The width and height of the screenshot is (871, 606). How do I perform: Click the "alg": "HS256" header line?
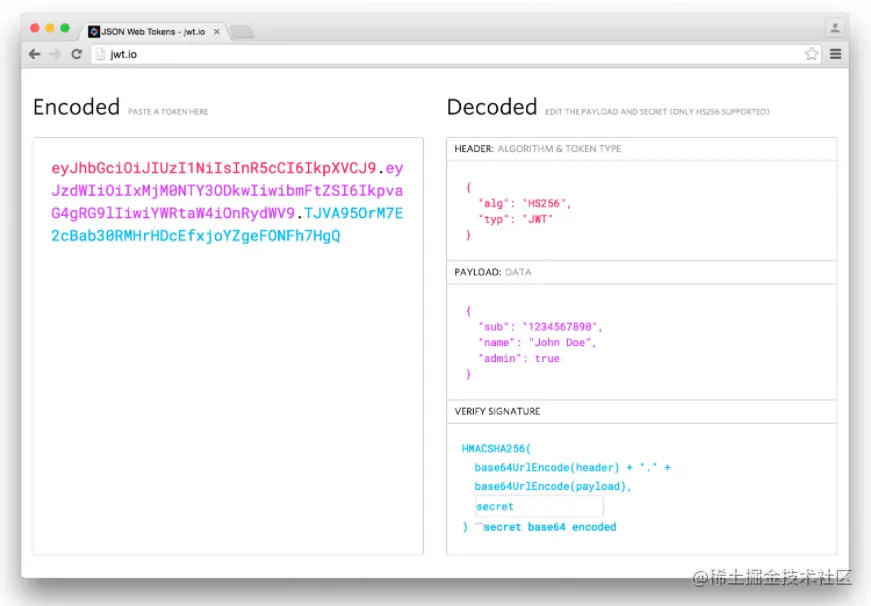coord(524,203)
